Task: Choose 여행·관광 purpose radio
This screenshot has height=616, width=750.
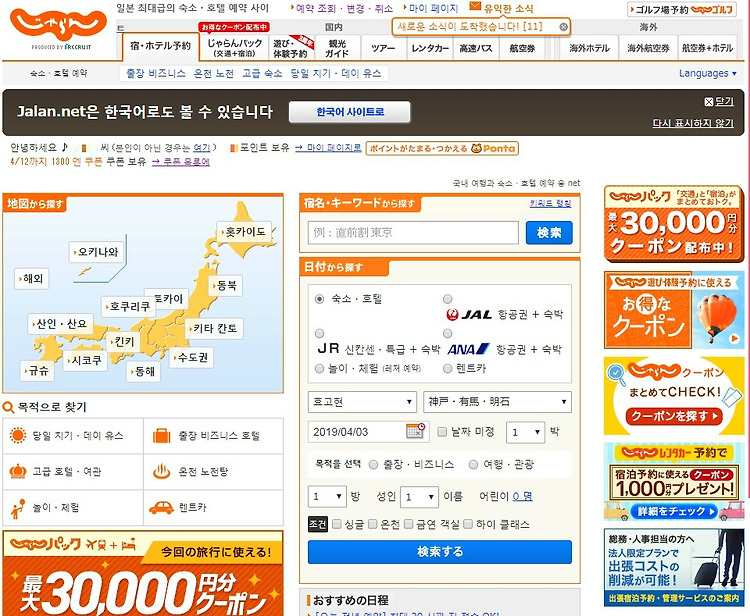Action: pyautogui.click(x=474, y=464)
